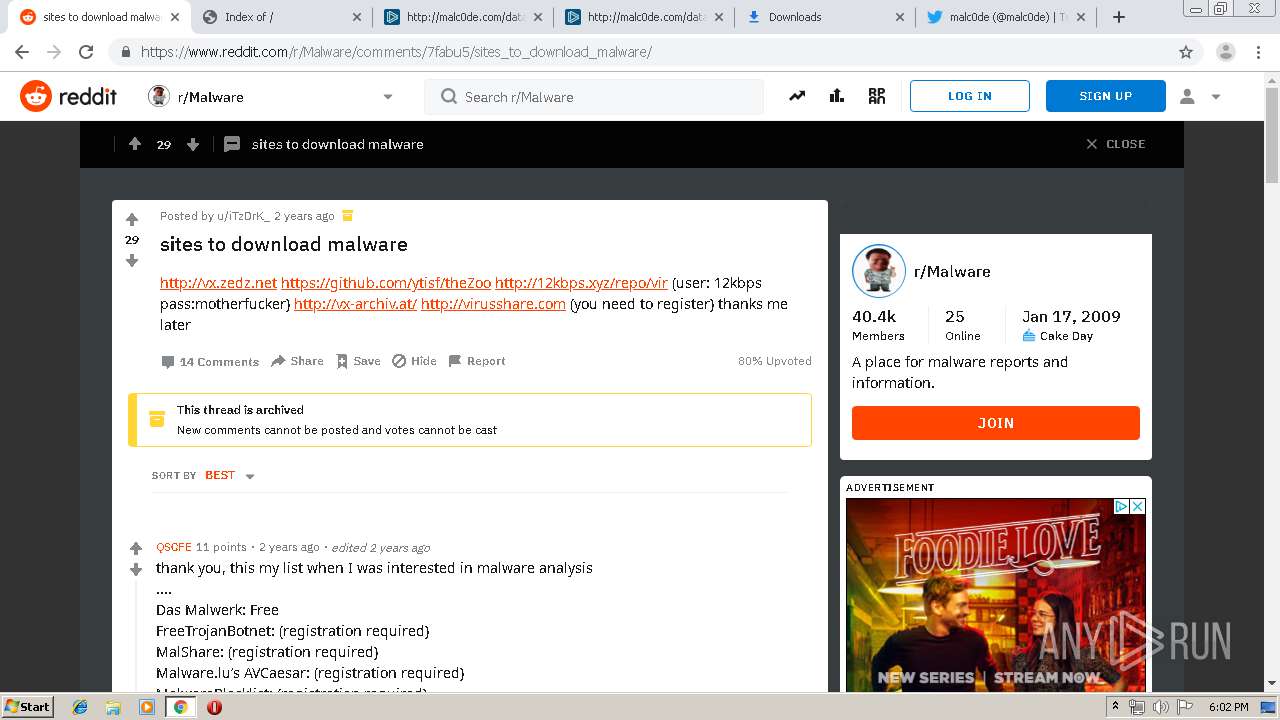Downvote the 'sites to download malware' post
The width and height of the screenshot is (1280, 720).
click(131, 260)
